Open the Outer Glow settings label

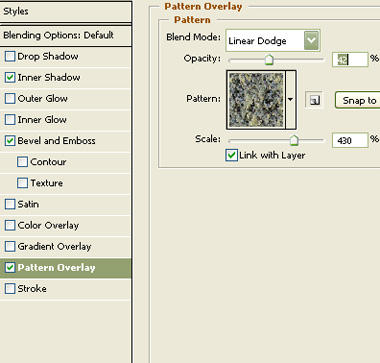tap(42, 98)
